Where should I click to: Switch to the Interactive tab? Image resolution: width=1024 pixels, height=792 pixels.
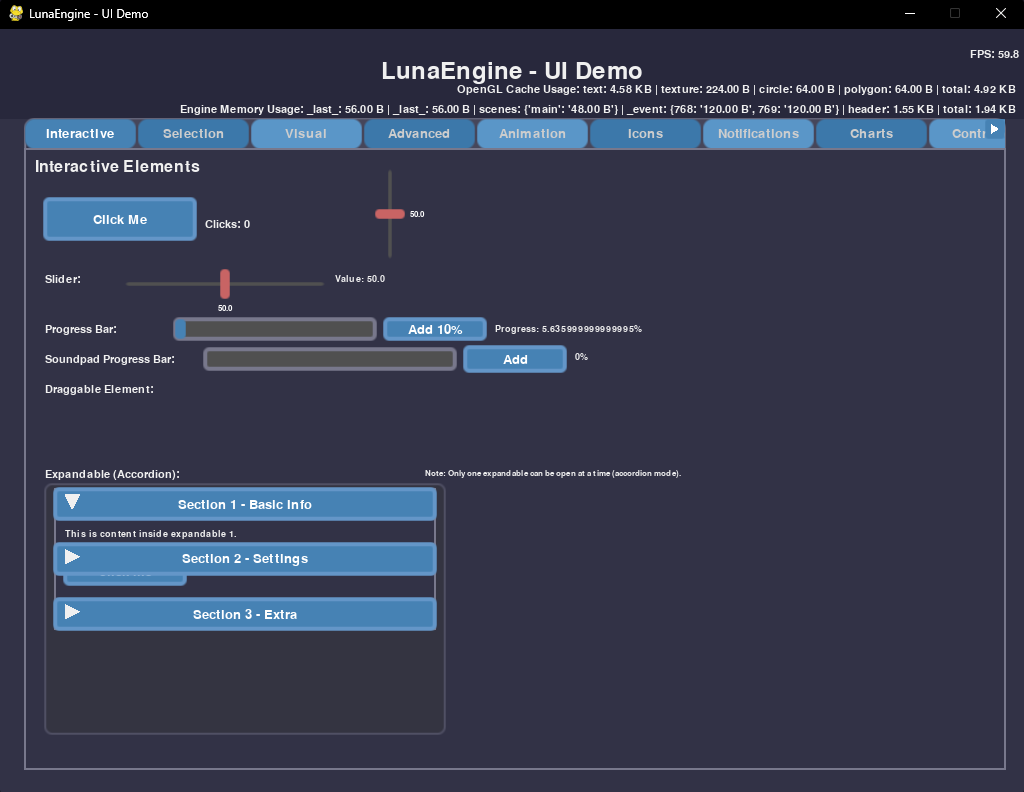[80, 134]
